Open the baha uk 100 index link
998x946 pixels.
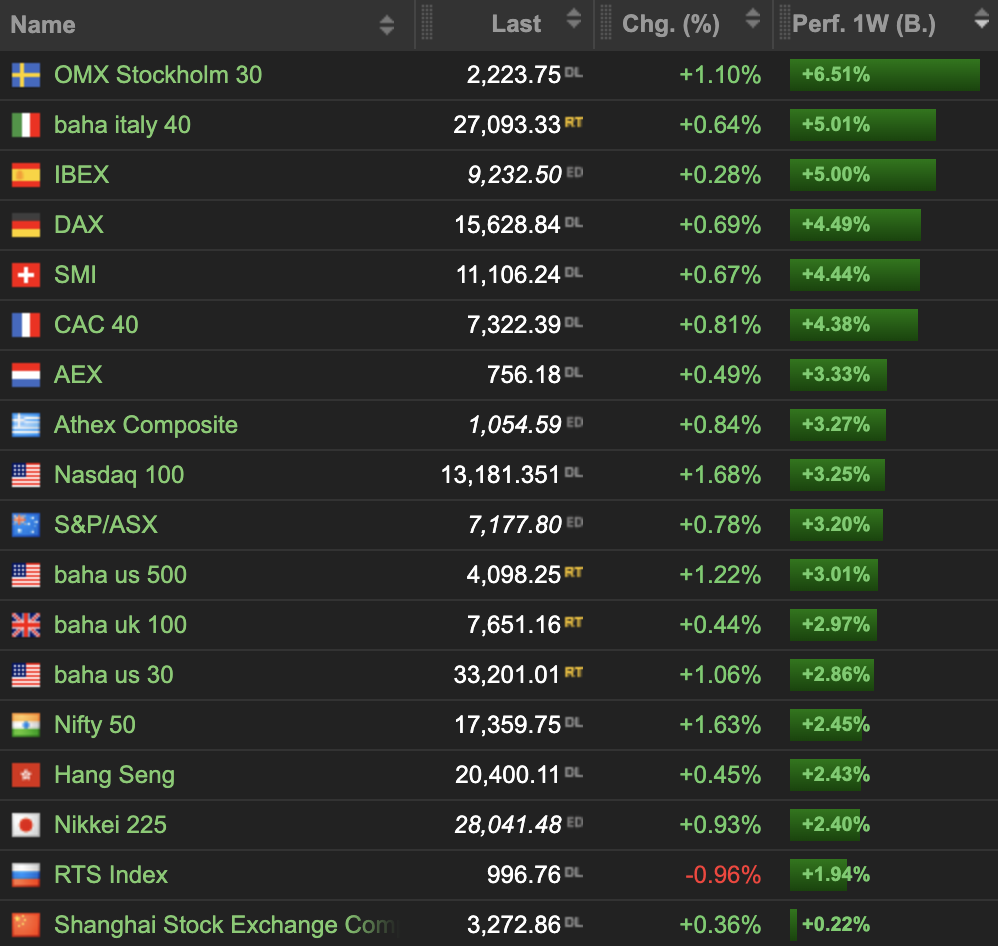tap(120, 625)
